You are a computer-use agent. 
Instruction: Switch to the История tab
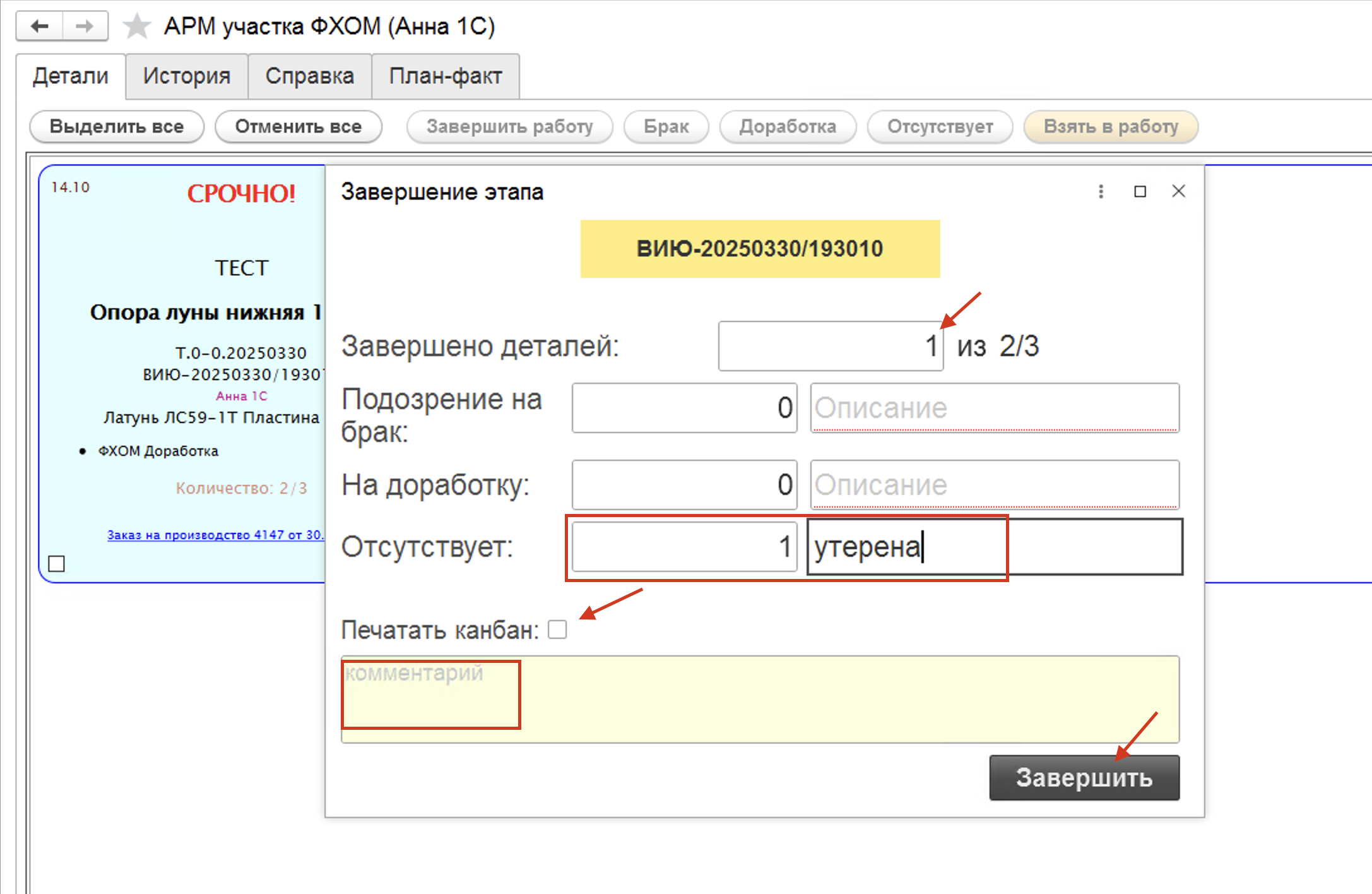186,76
